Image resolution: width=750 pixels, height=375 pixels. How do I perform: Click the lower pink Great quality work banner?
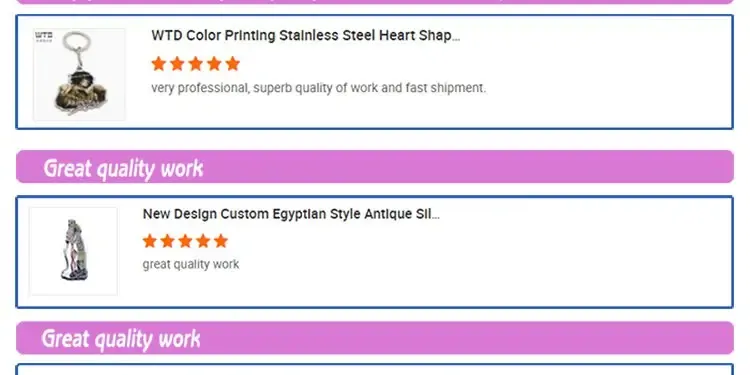(375, 338)
